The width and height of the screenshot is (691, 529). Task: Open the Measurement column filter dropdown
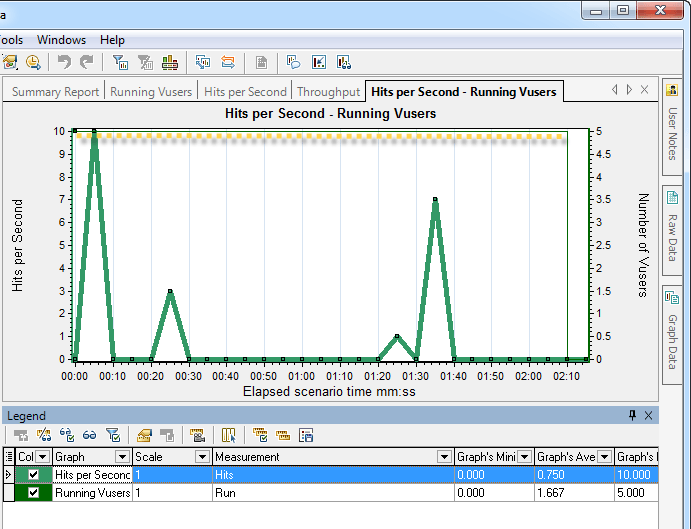(x=444, y=457)
